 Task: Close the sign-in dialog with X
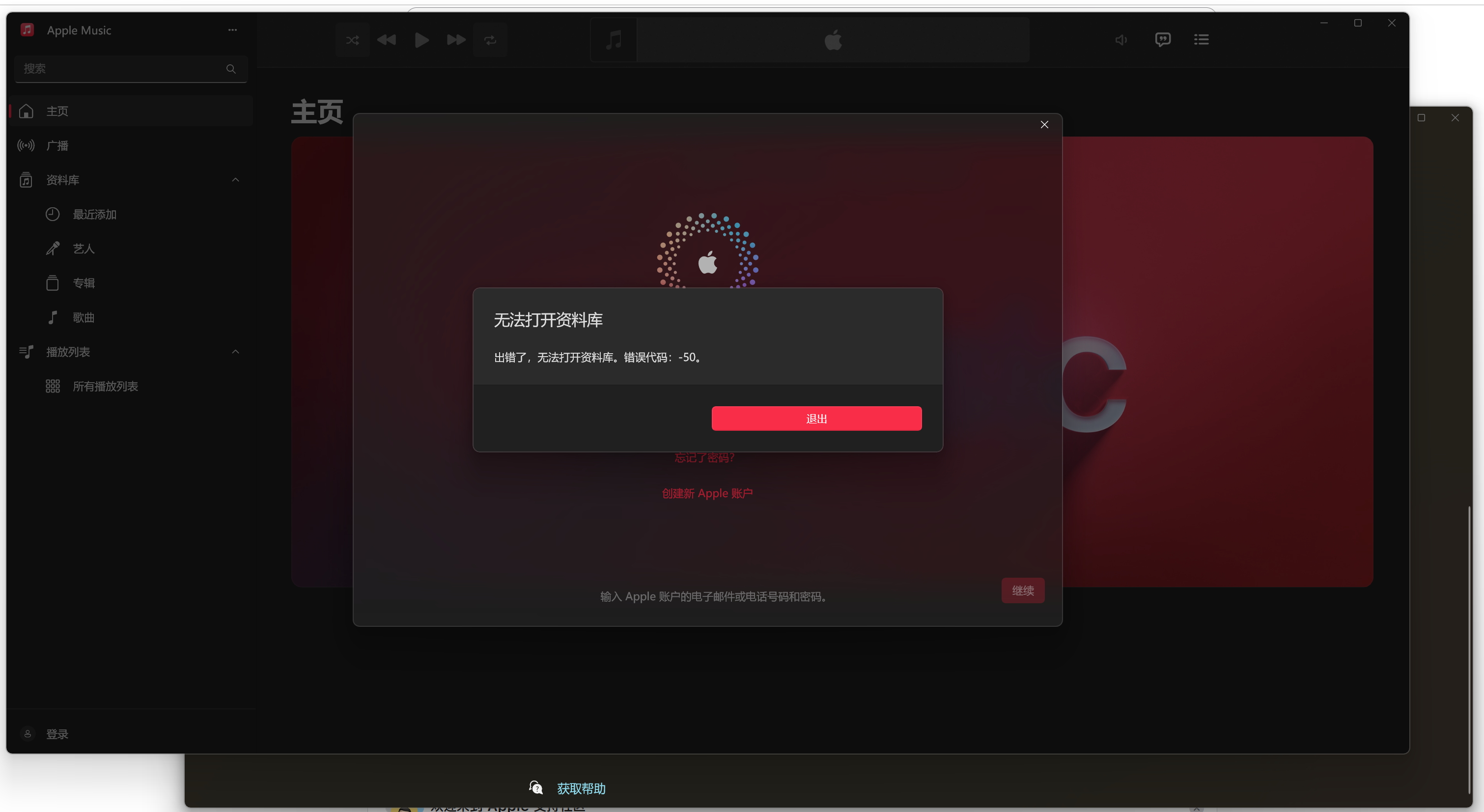1044,124
